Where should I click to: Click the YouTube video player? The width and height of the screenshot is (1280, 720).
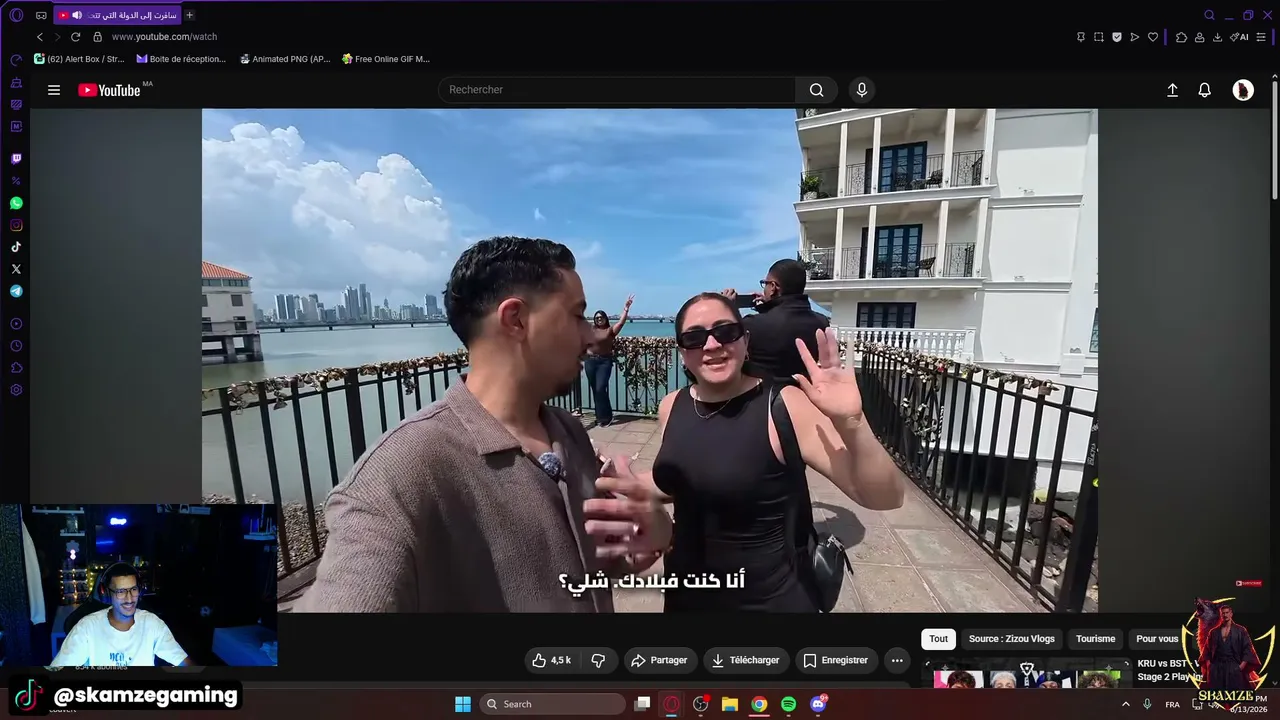point(650,360)
